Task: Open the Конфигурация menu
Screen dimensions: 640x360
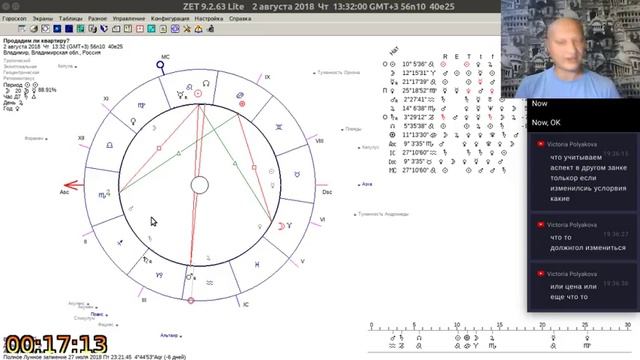Action: (170, 18)
